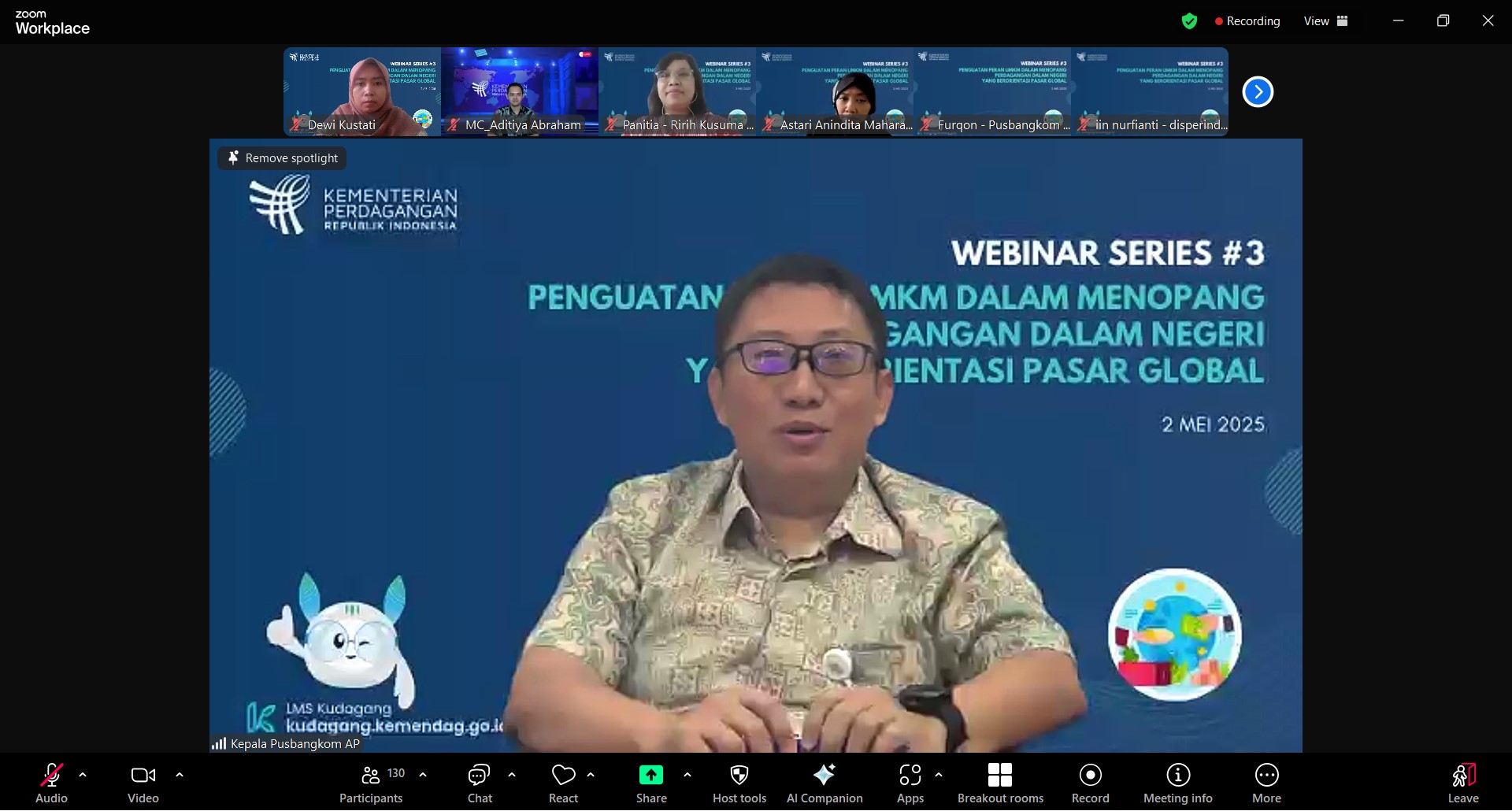Image resolution: width=1512 pixels, height=811 pixels.
Task: Expand audio options arrow next to Audio
Action: coord(83,776)
